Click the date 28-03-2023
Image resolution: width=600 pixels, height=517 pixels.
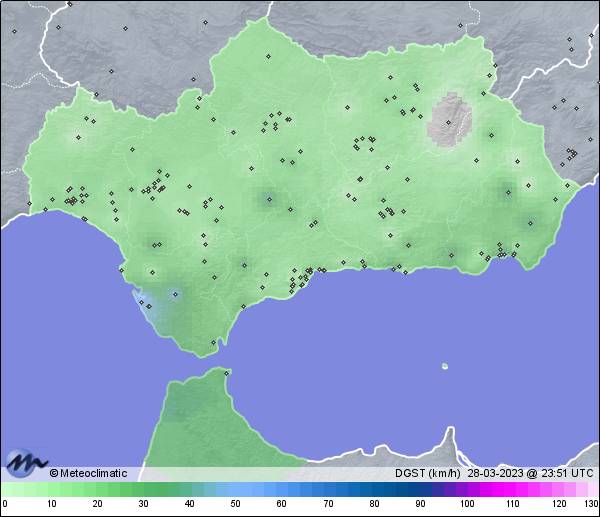[495, 473]
